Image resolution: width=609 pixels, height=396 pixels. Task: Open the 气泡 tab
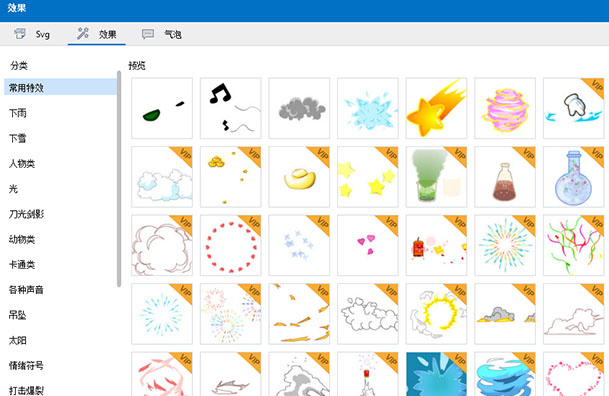(162, 34)
